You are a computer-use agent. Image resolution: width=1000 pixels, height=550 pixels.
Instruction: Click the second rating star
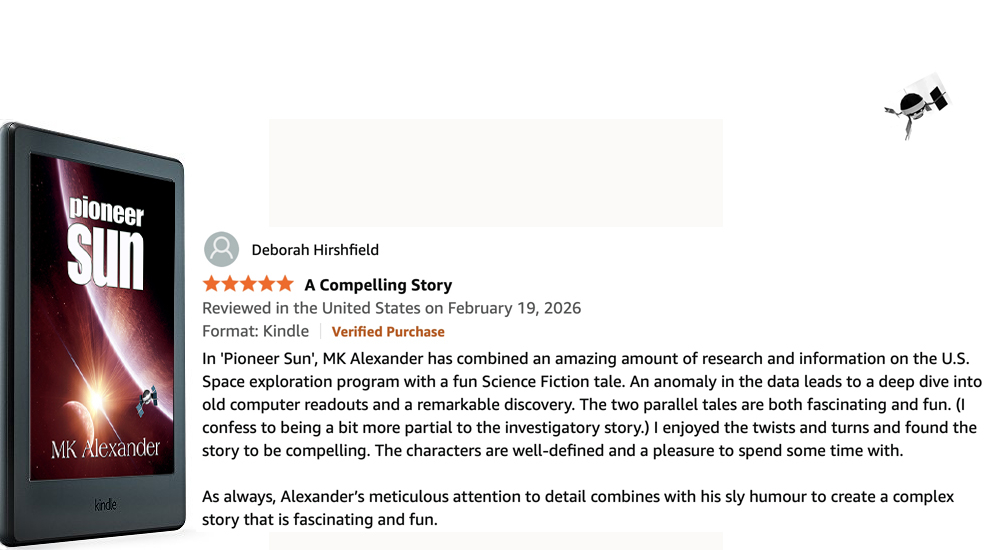[230, 284]
